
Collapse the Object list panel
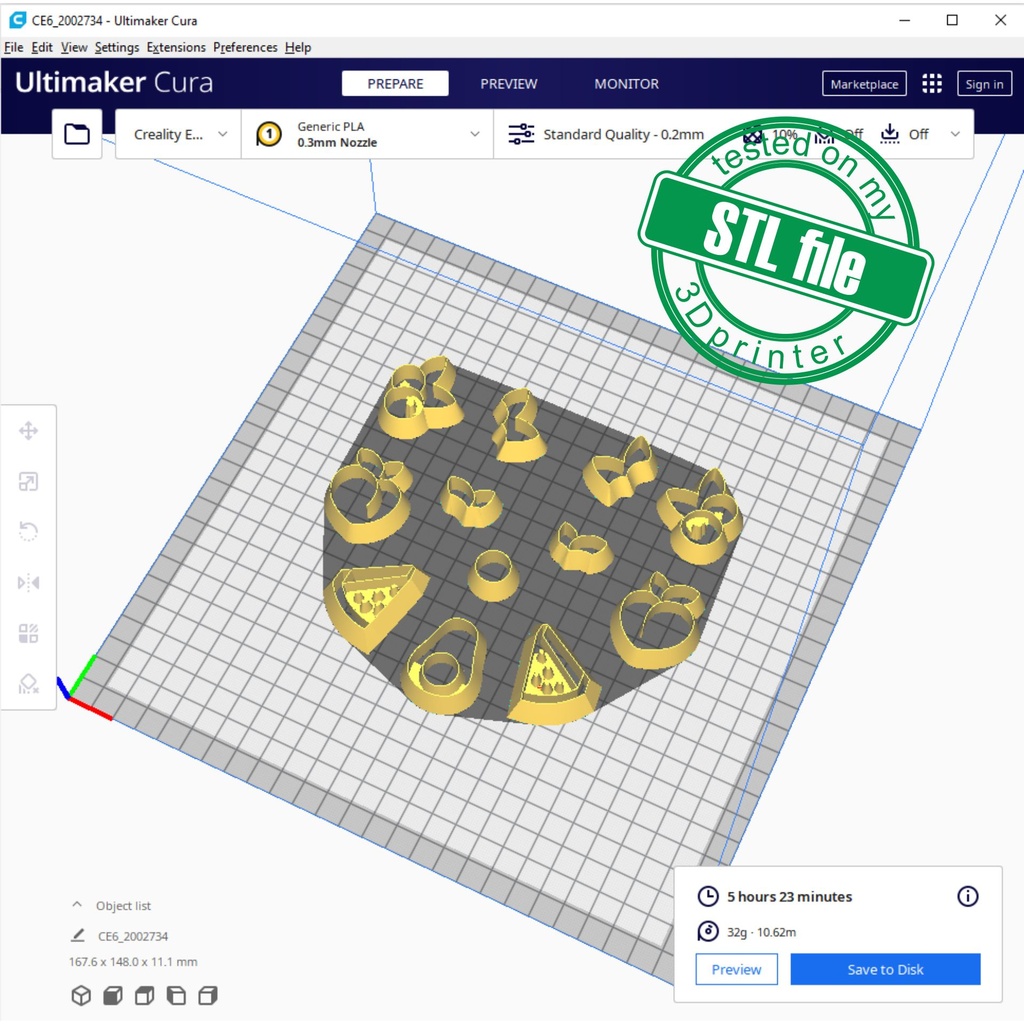coord(77,905)
